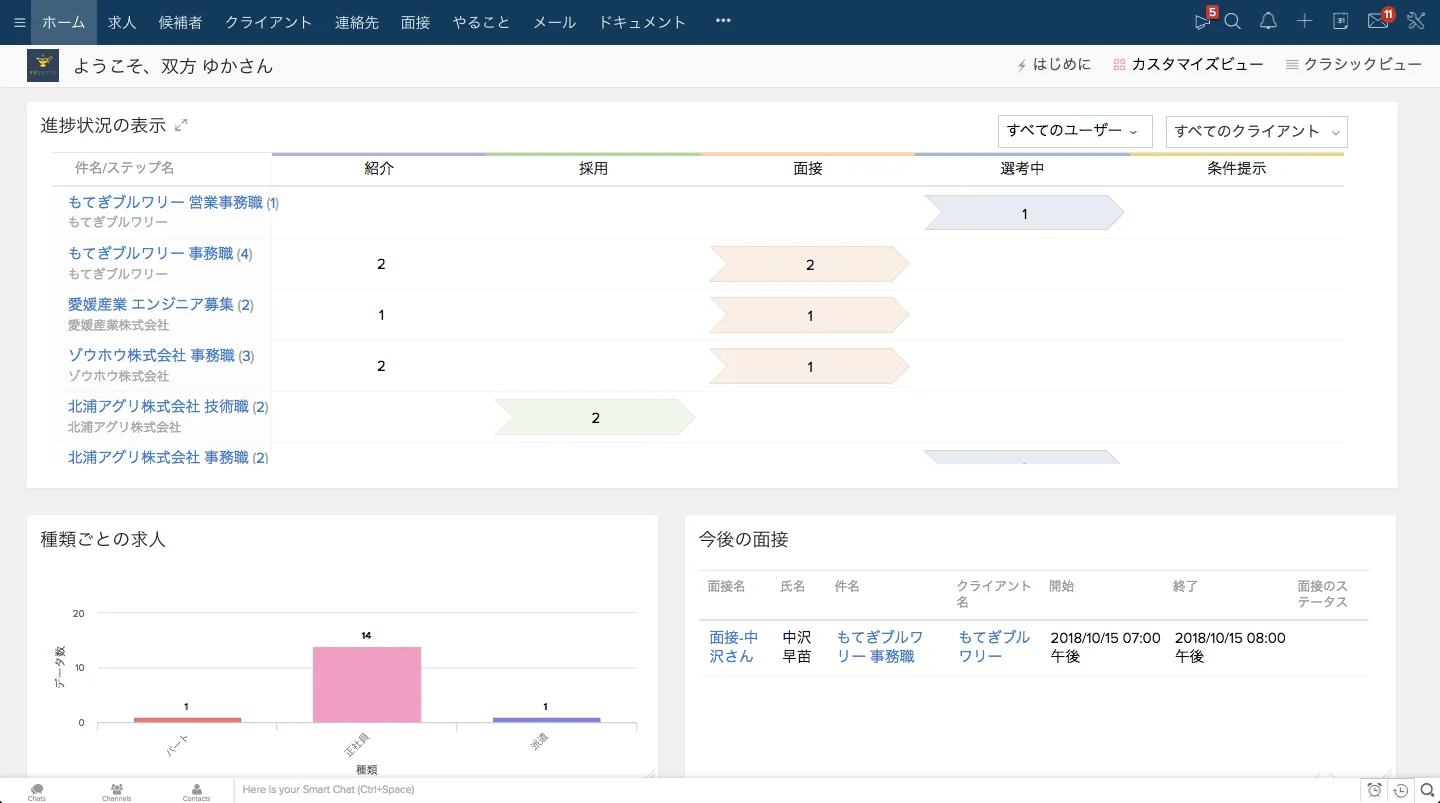Switch to カスタマイズビュー layout
1440x803 pixels.
pos(1188,65)
